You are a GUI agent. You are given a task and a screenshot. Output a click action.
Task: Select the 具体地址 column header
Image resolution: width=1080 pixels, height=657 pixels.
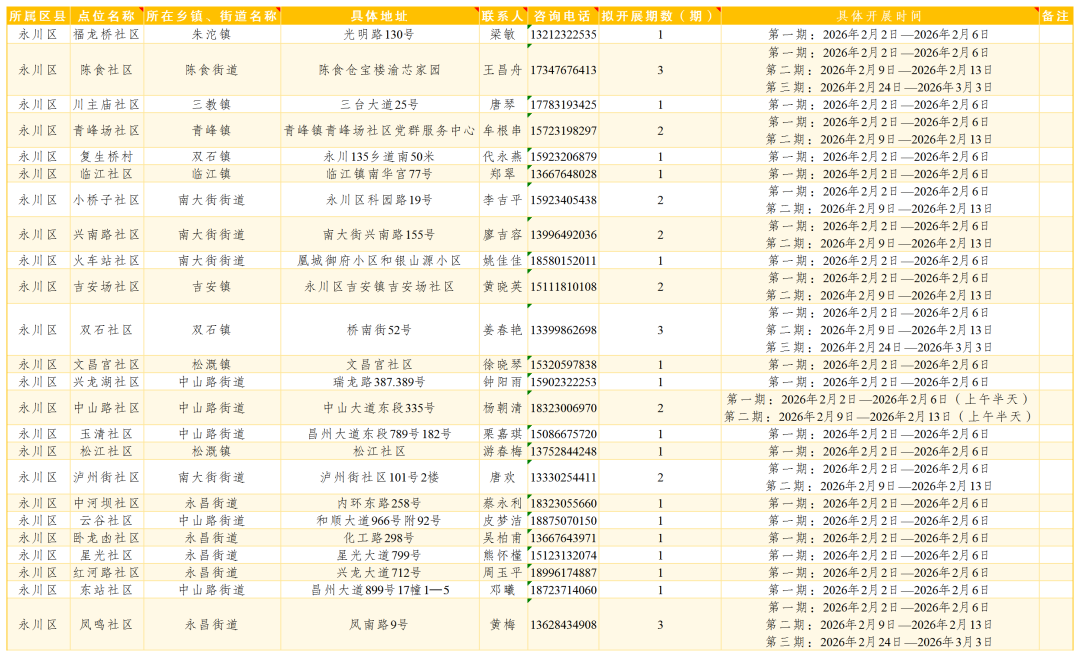pos(380,16)
